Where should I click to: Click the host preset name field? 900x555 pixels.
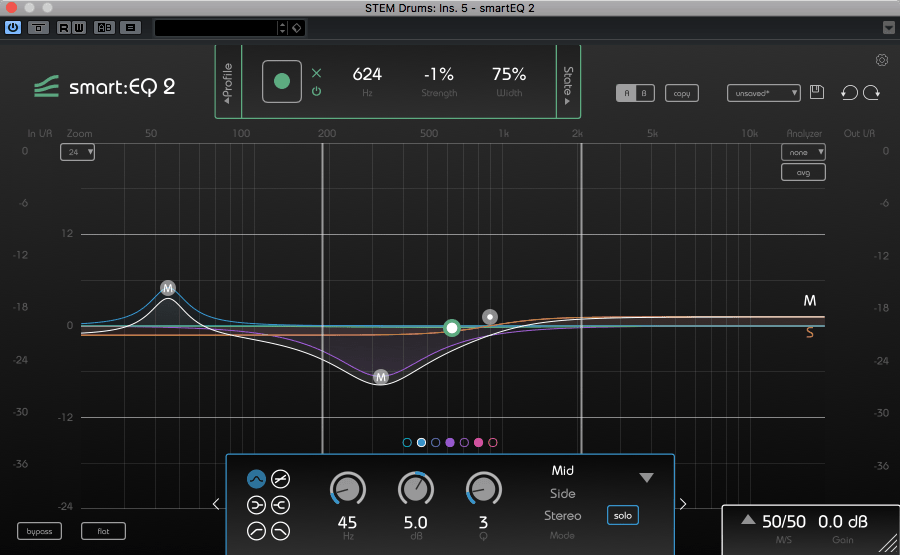(x=216, y=28)
